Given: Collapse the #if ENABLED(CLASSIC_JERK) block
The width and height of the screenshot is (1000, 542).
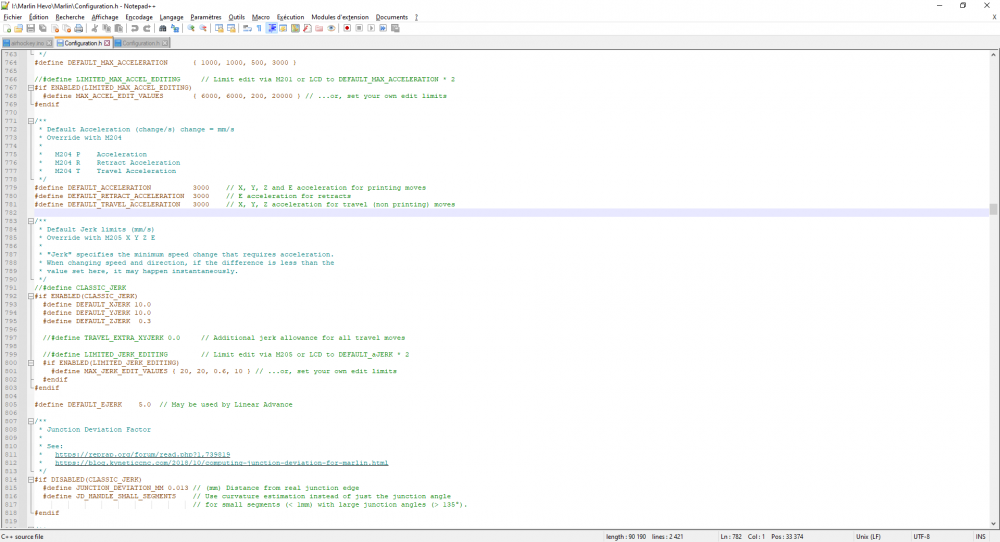Looking at the screenshot, I should click(x=31, y=296).
